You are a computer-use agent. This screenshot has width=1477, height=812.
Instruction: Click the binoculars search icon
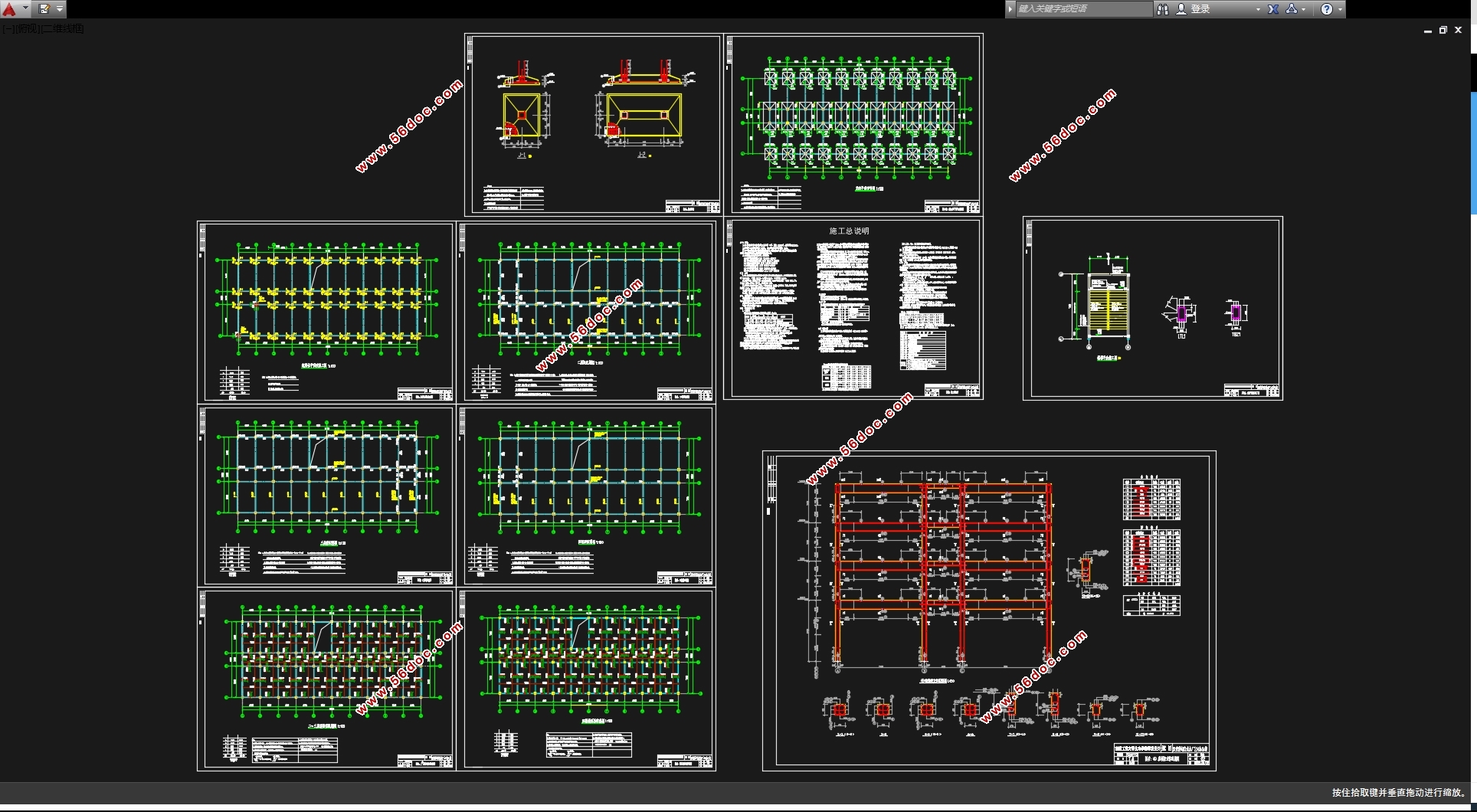pos(1162,9)
